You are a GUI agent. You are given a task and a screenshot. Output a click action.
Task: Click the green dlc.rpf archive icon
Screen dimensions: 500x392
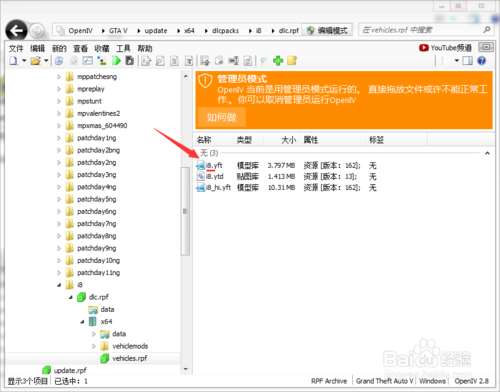tap(81, 297)
